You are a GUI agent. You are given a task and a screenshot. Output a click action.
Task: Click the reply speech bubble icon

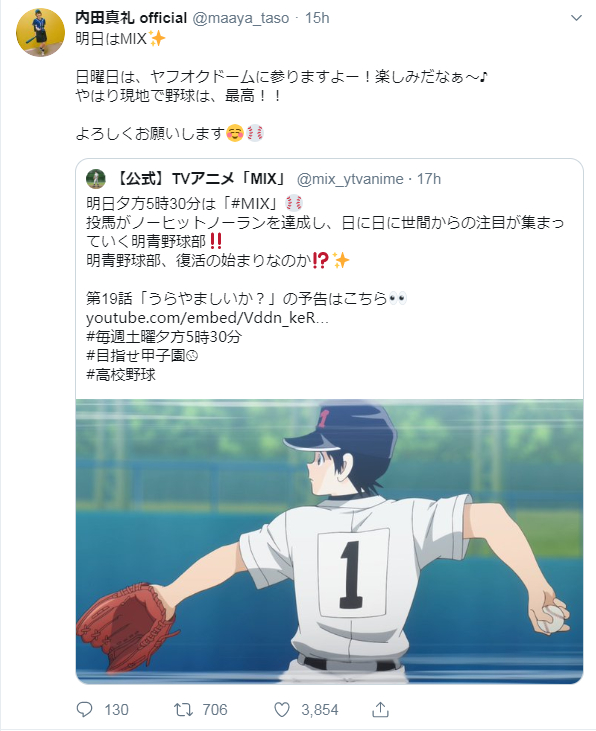[84, 710]
